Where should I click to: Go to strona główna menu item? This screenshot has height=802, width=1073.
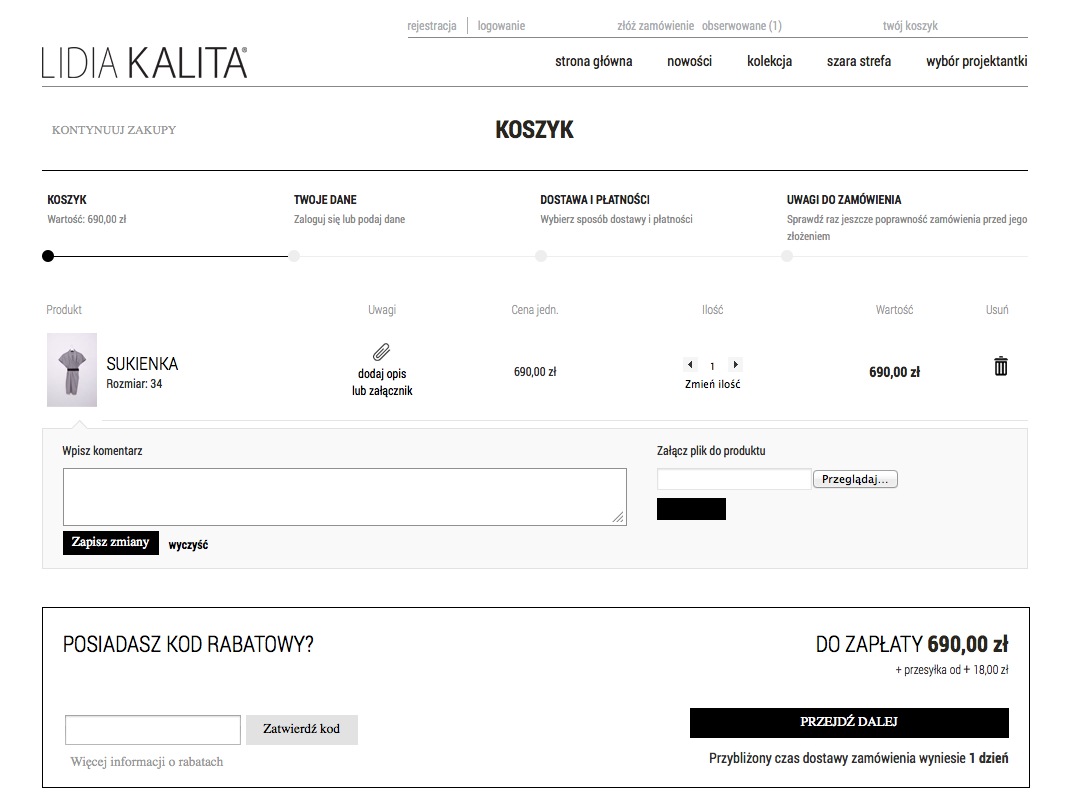593,62
